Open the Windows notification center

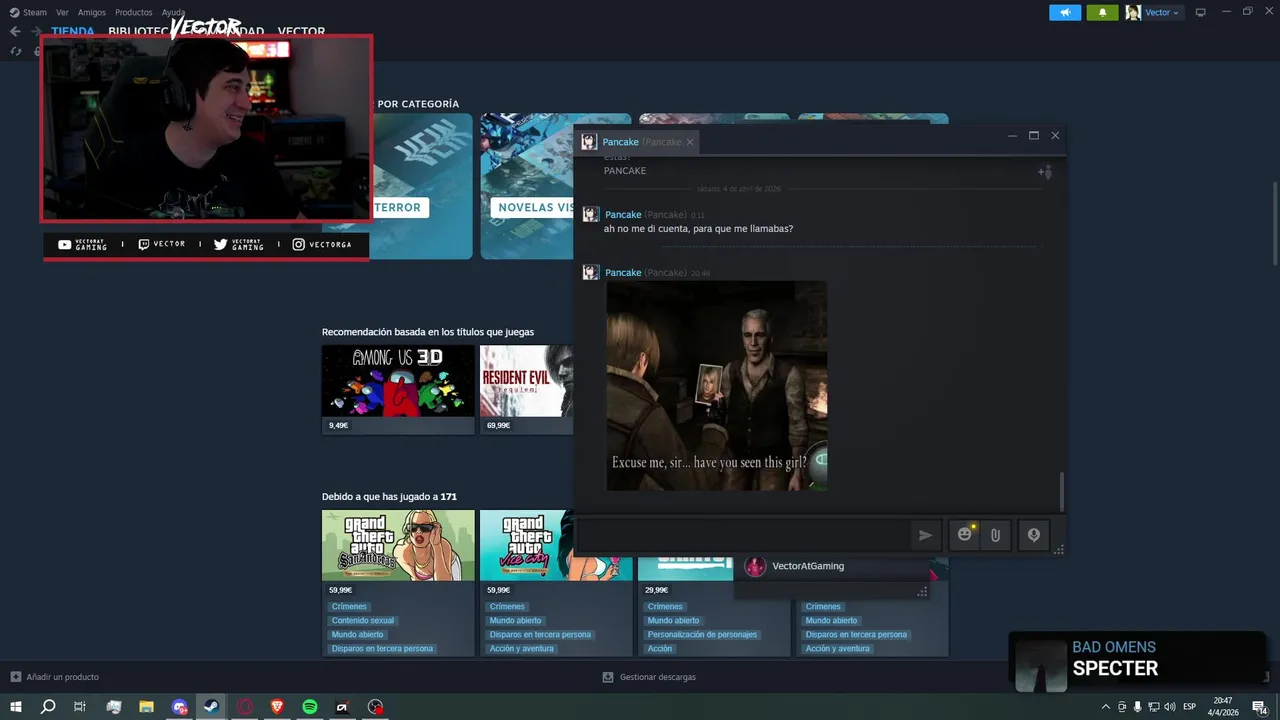pyautogui.click(x=1260, y=707)
